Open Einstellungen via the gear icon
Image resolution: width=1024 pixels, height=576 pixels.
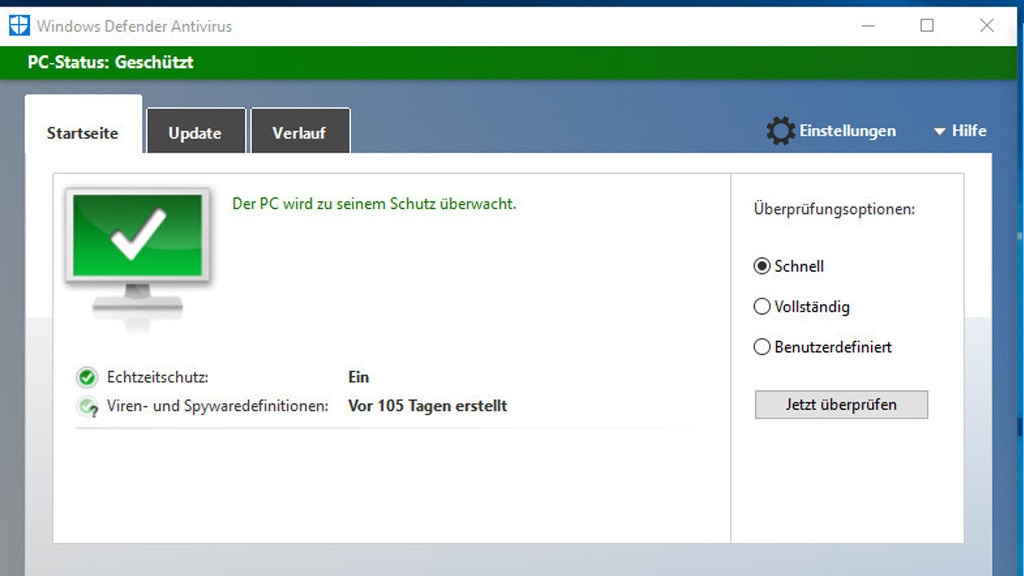point(780,131)
